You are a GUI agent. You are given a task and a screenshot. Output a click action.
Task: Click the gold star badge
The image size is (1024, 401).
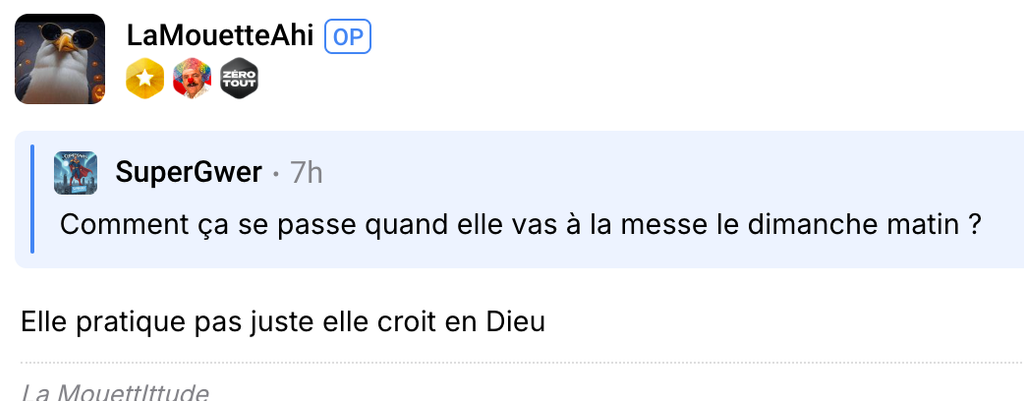click(x=145, y=79)
